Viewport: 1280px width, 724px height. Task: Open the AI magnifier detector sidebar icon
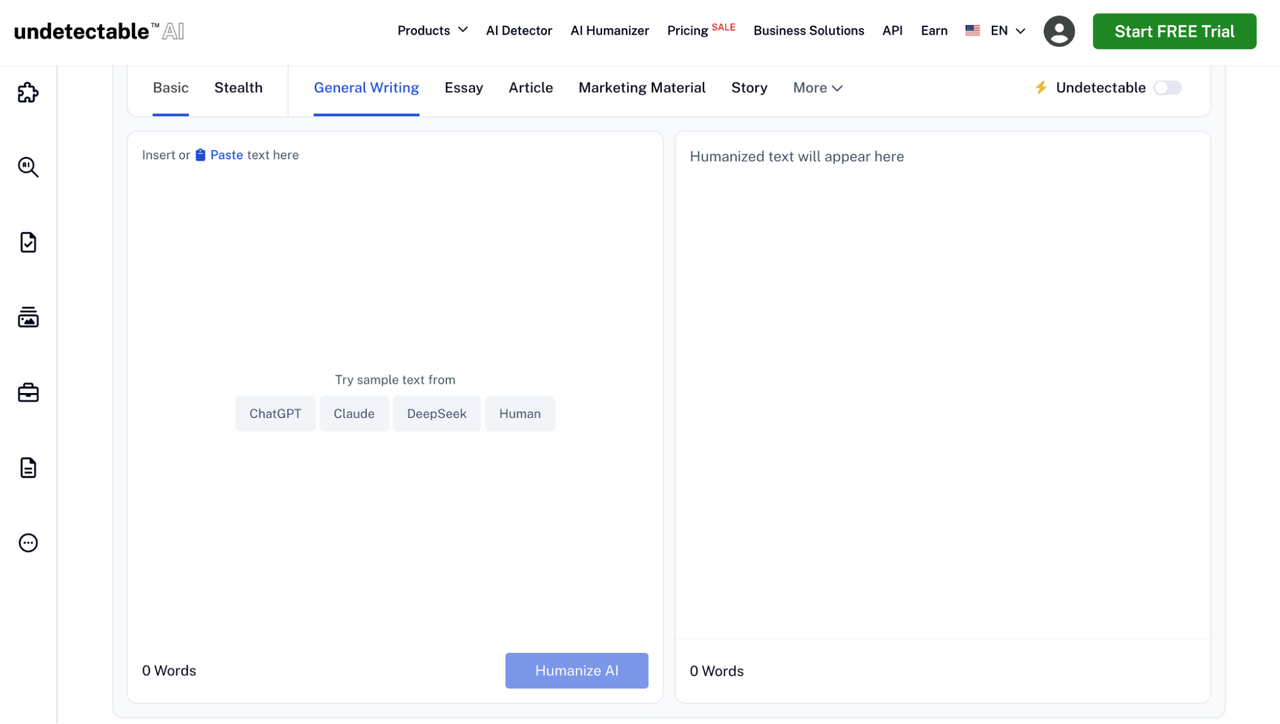click(28, 167)
